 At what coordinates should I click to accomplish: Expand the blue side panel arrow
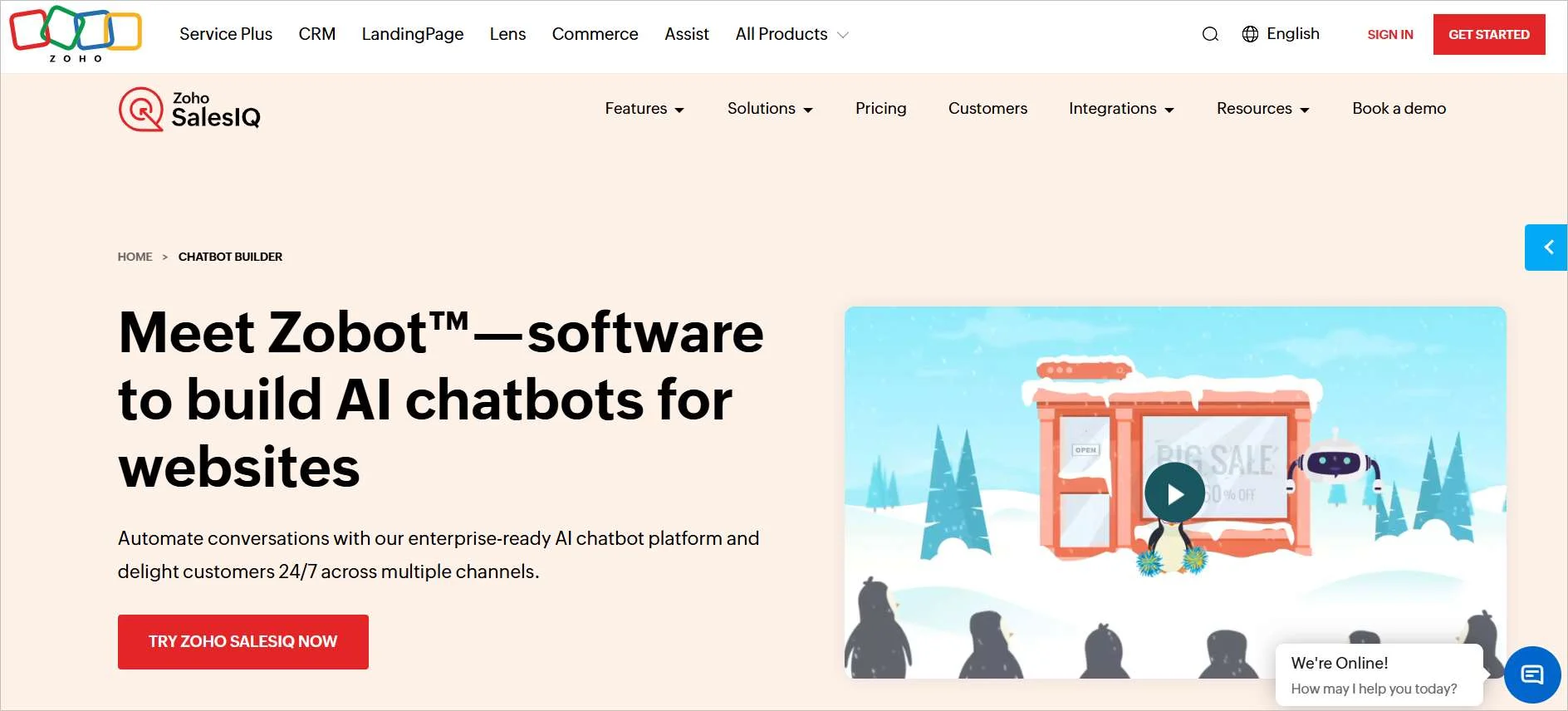pos(1546,248)
